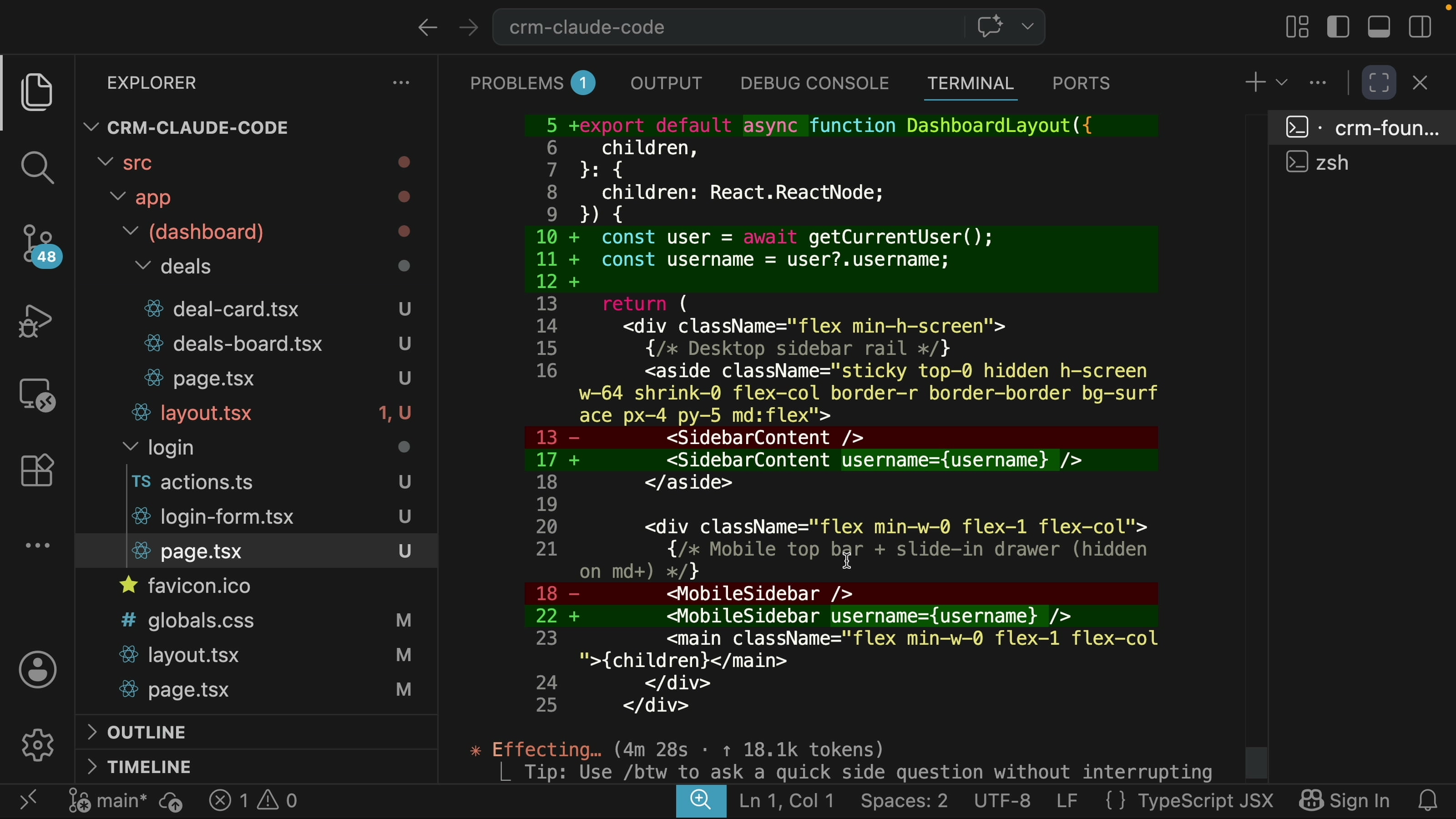Open actions.ts file

click(257, 482)
